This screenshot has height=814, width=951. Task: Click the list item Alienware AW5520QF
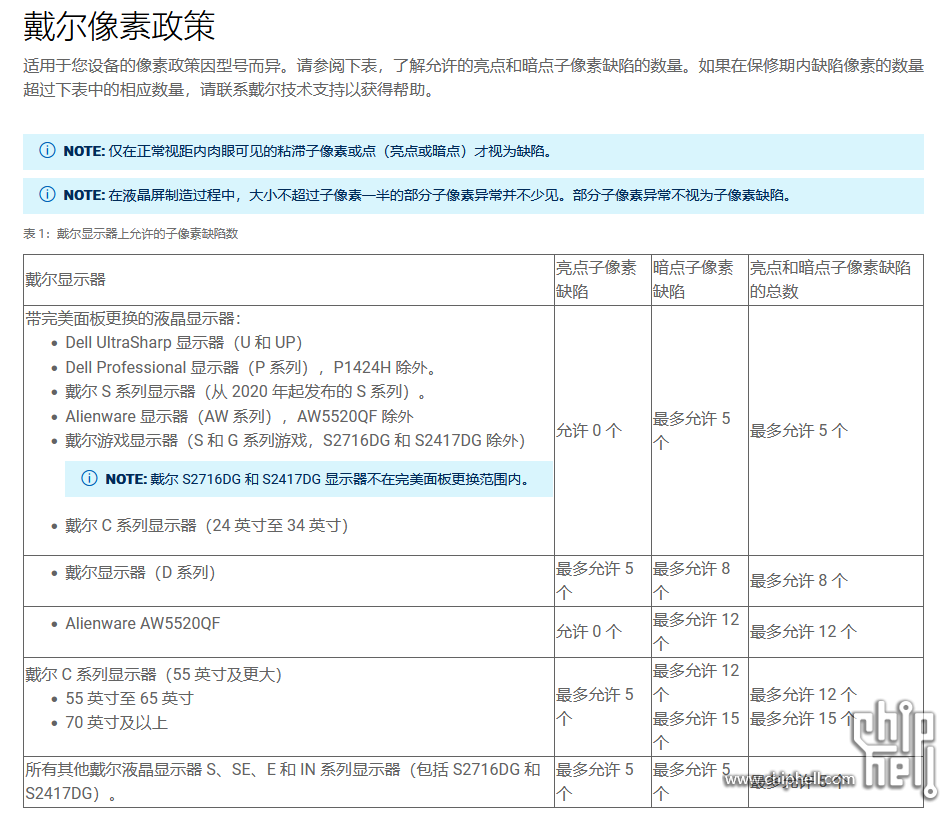pos(143,624)
